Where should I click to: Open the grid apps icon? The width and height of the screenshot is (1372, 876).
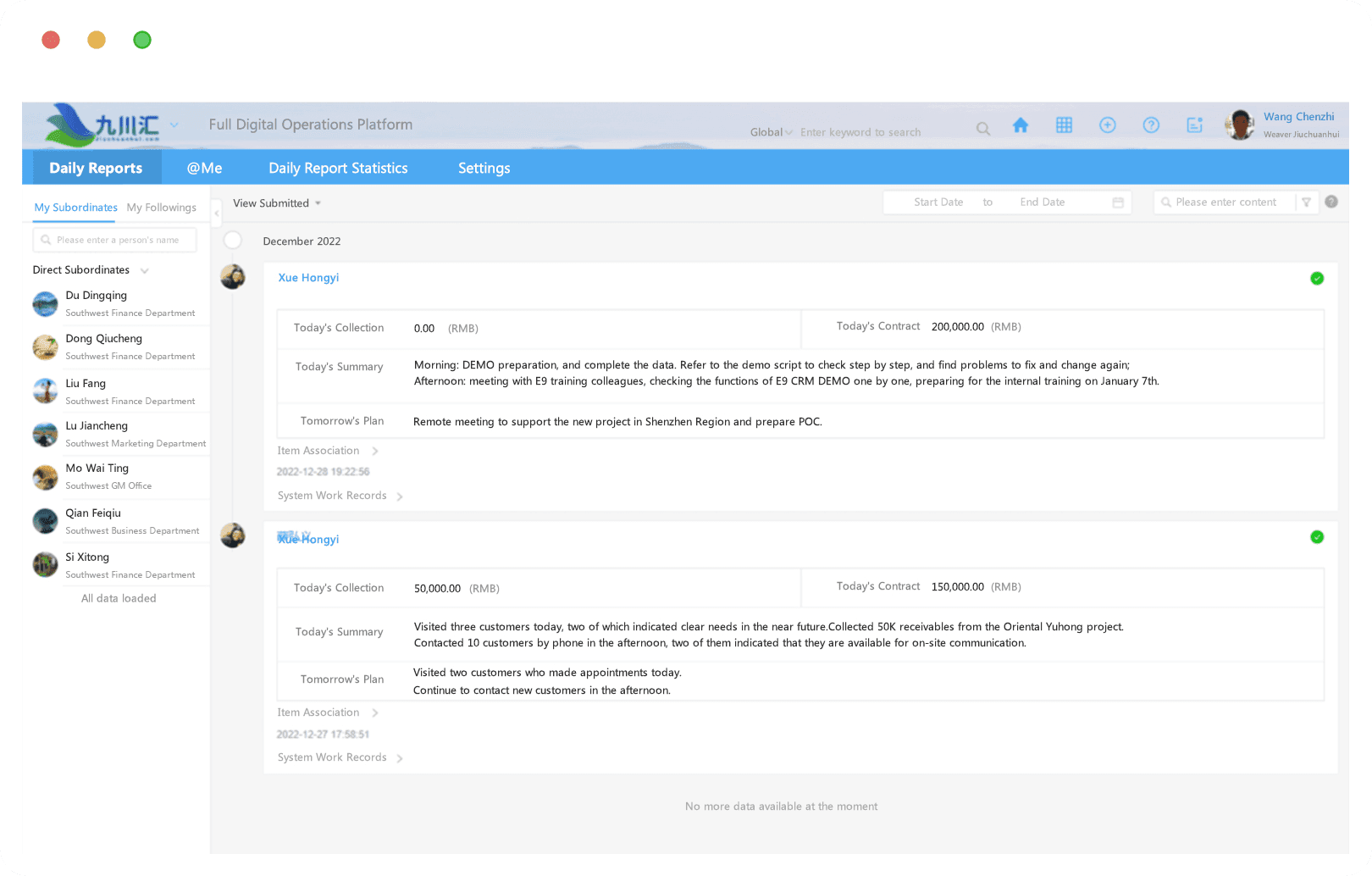click(1065, 125)
